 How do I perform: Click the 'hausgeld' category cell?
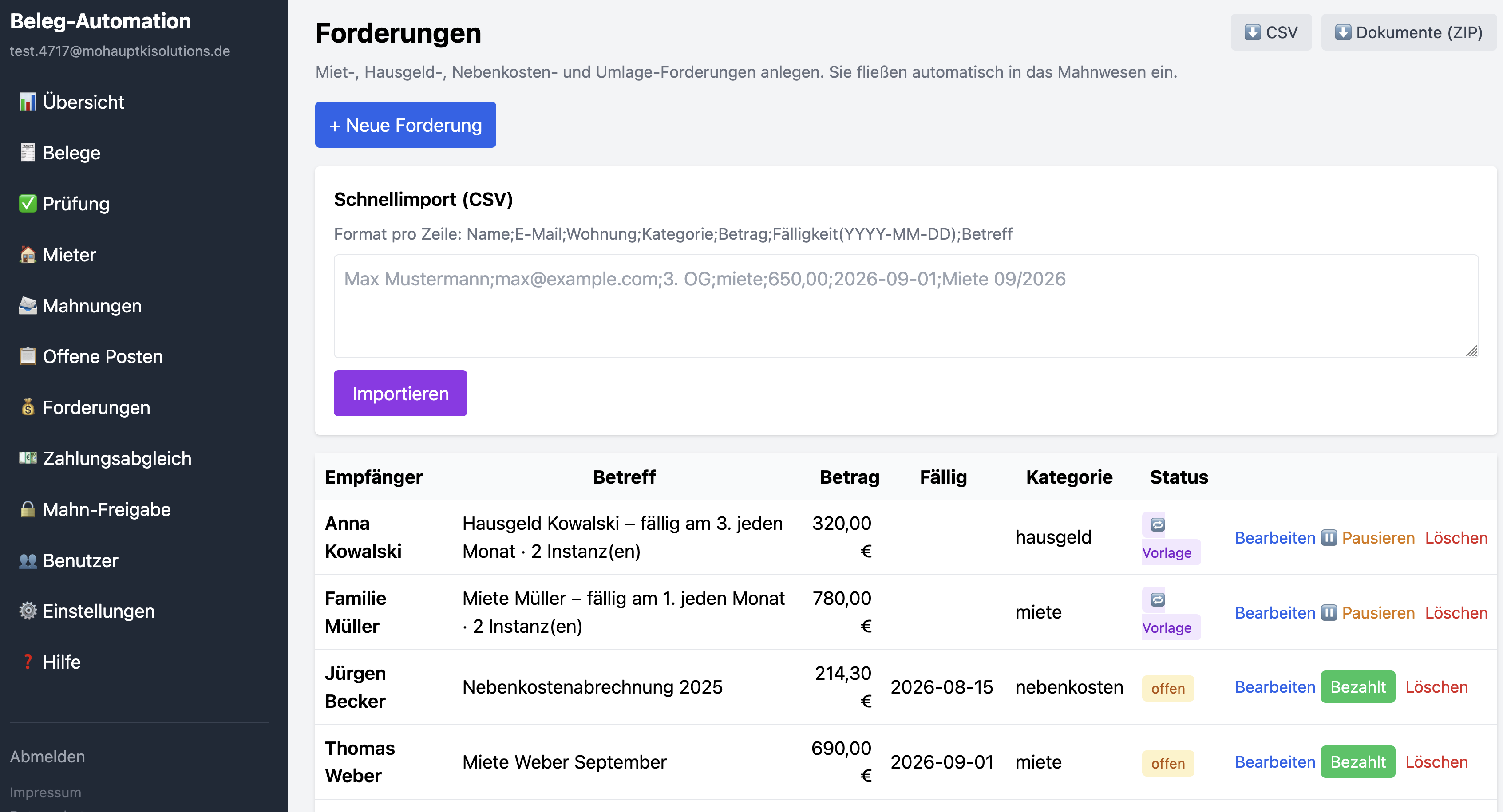click(1053, 536)
